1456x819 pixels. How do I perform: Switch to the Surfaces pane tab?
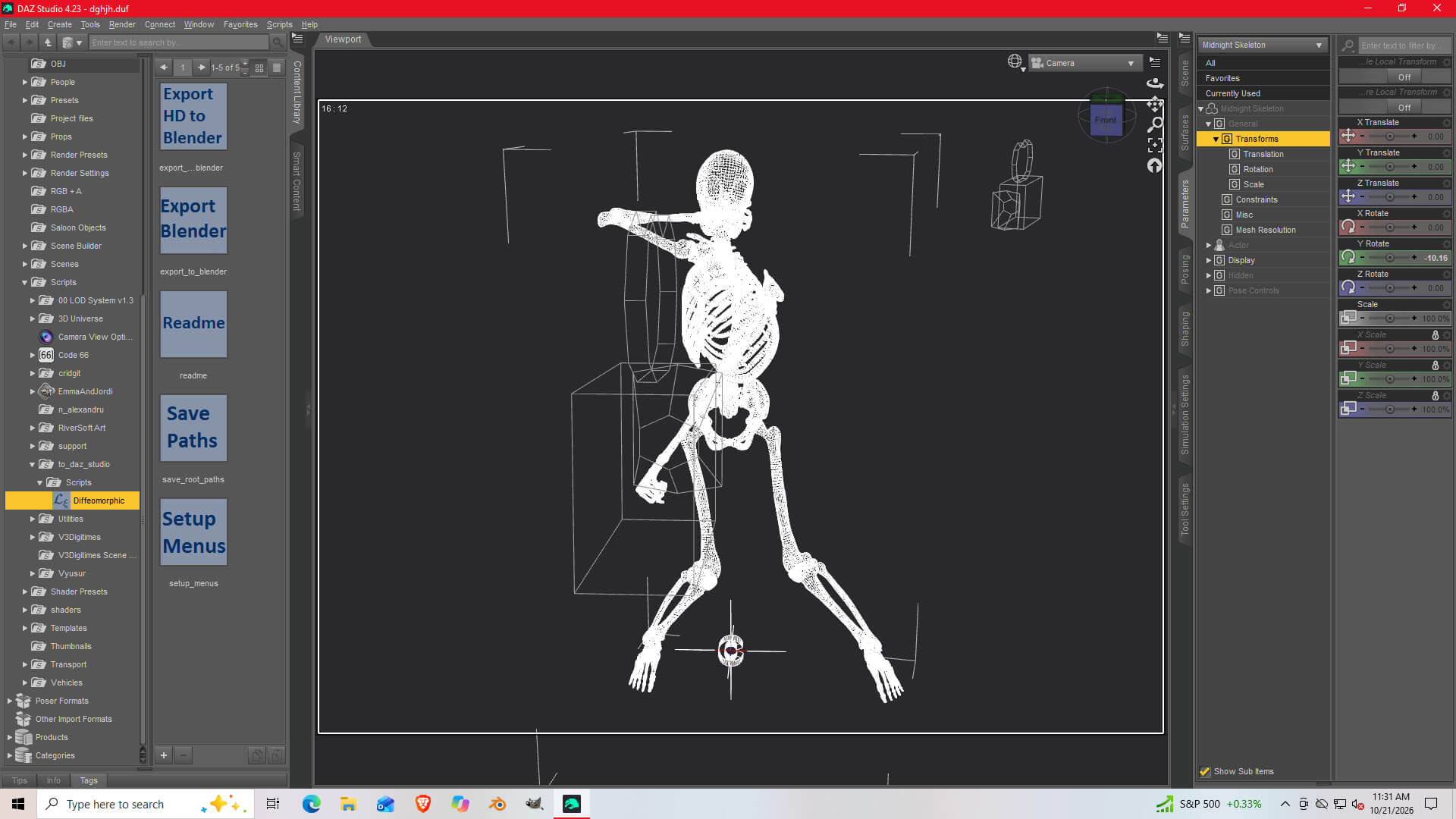[x=1185, y=132]
